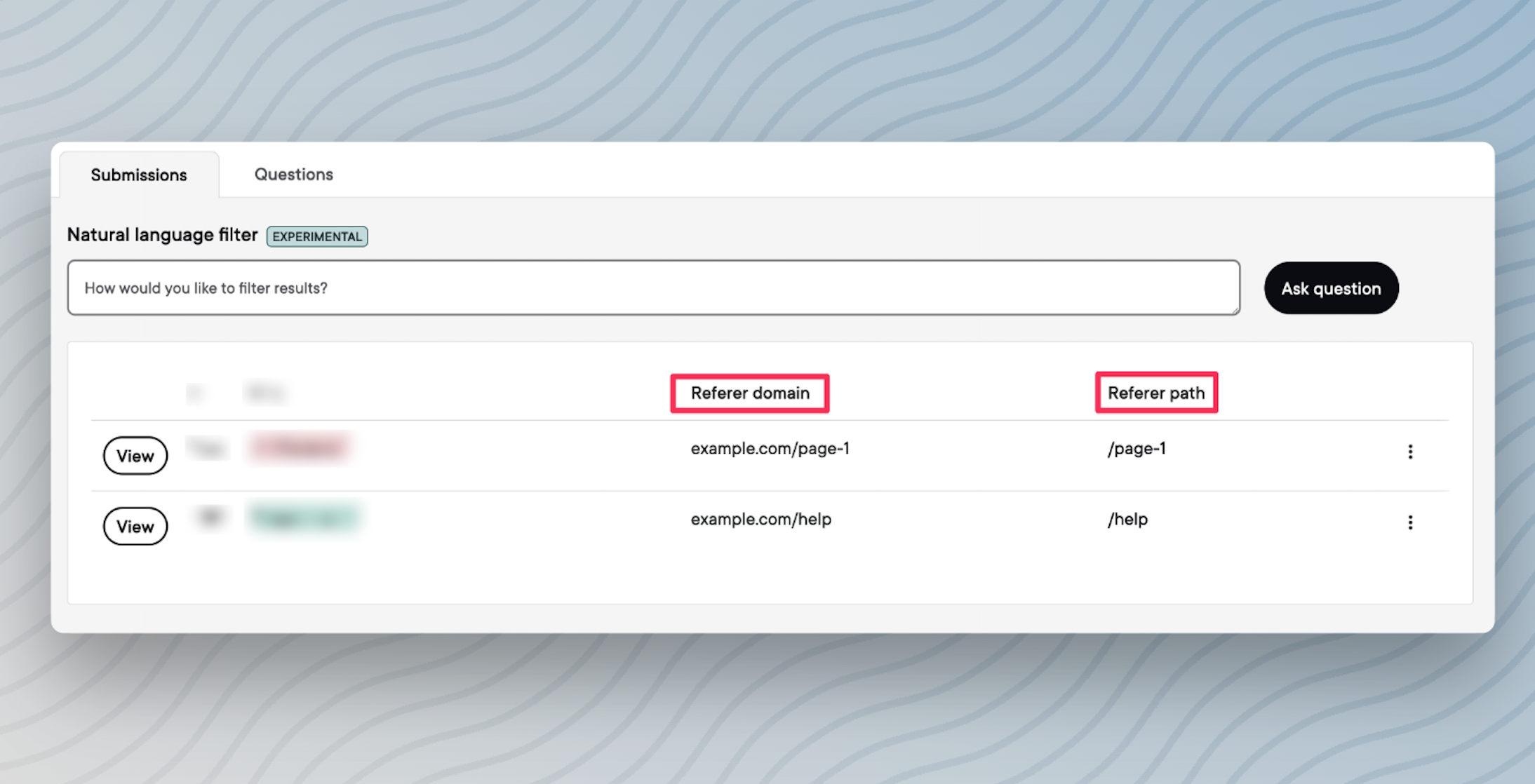Viewport: 1535px width, 784px height.
Task: Click the /page-1 referer path cell
Action: coord(1137,448)
